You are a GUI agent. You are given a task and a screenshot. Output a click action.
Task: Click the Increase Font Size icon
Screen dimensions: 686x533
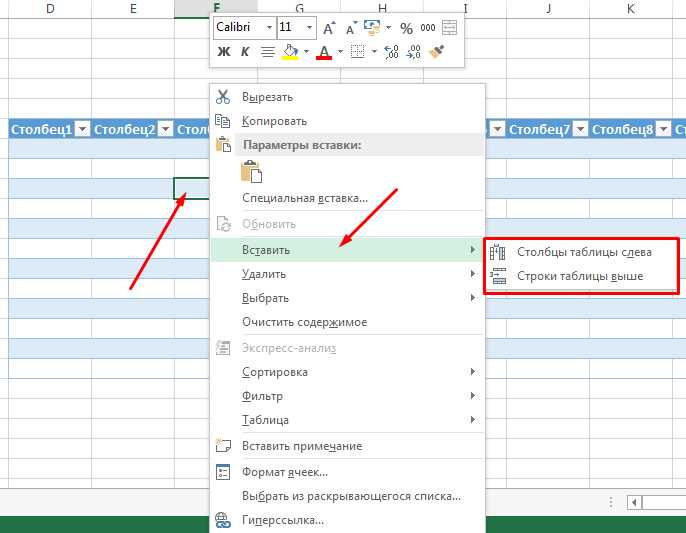point(329,28)
